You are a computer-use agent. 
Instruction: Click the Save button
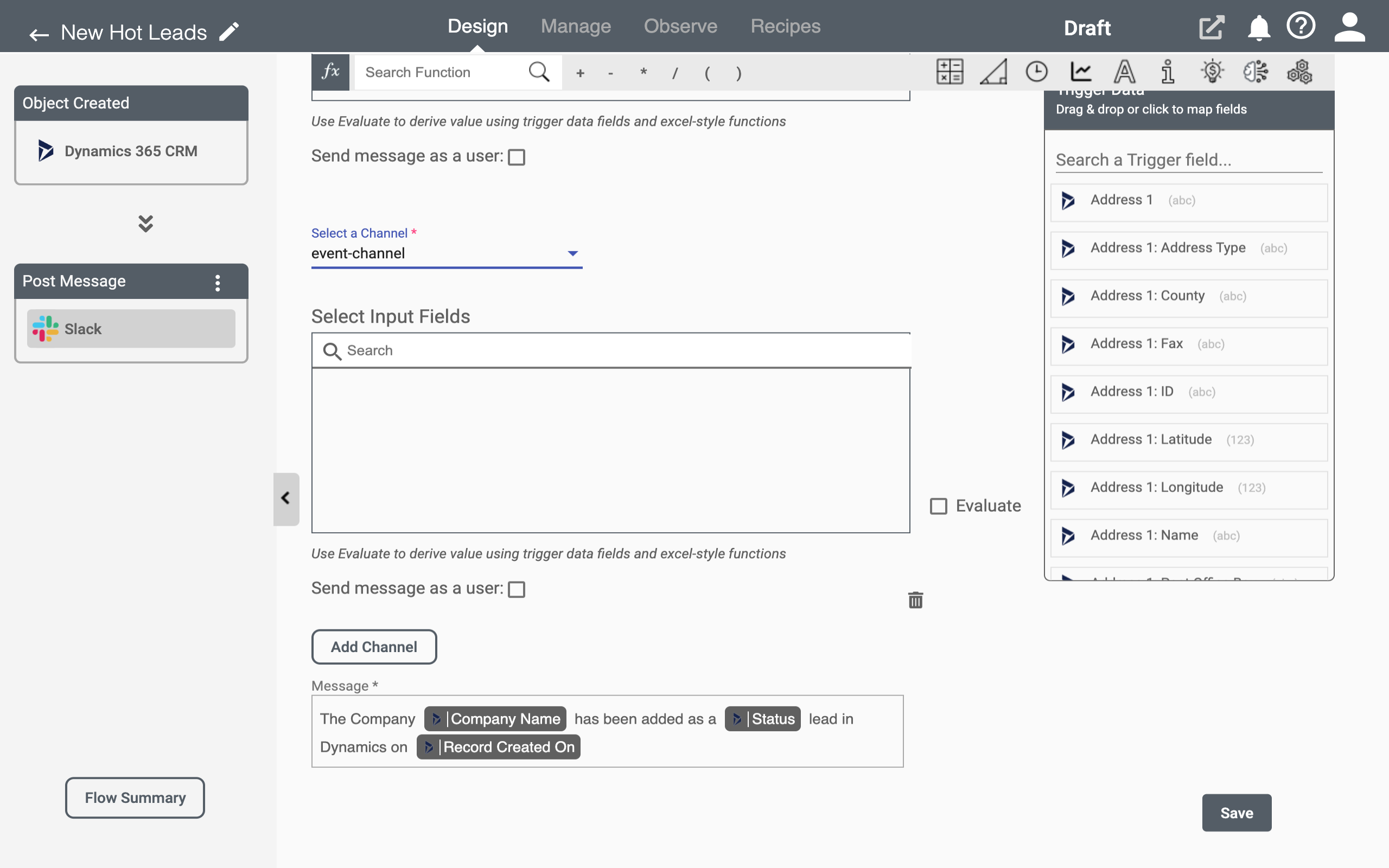click(x=1237, y=813)
